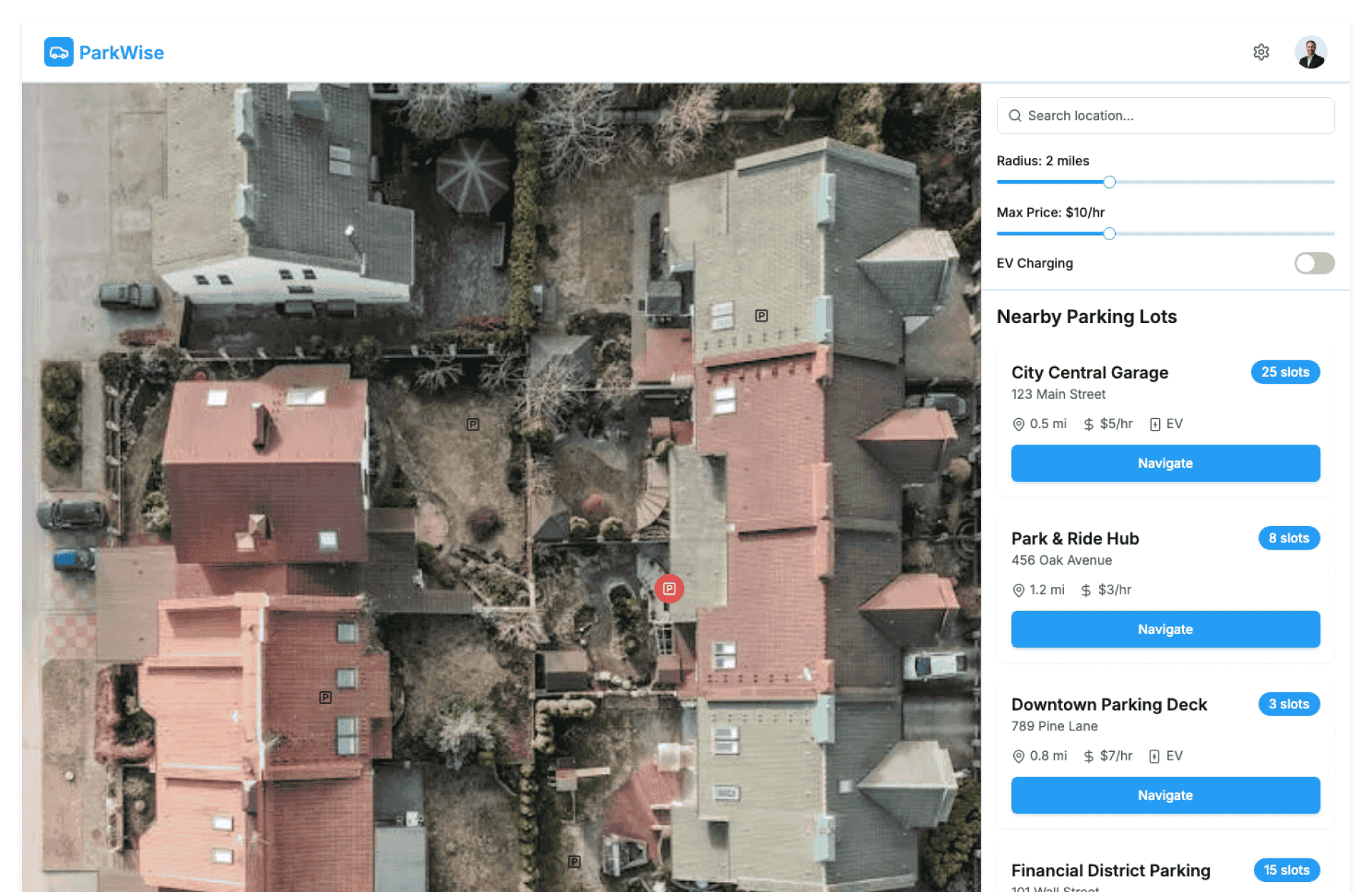This screenshot has height=892, width=1372.
Task: Navigate to Downtown Parking Deck
Action: click(1165, 795)
